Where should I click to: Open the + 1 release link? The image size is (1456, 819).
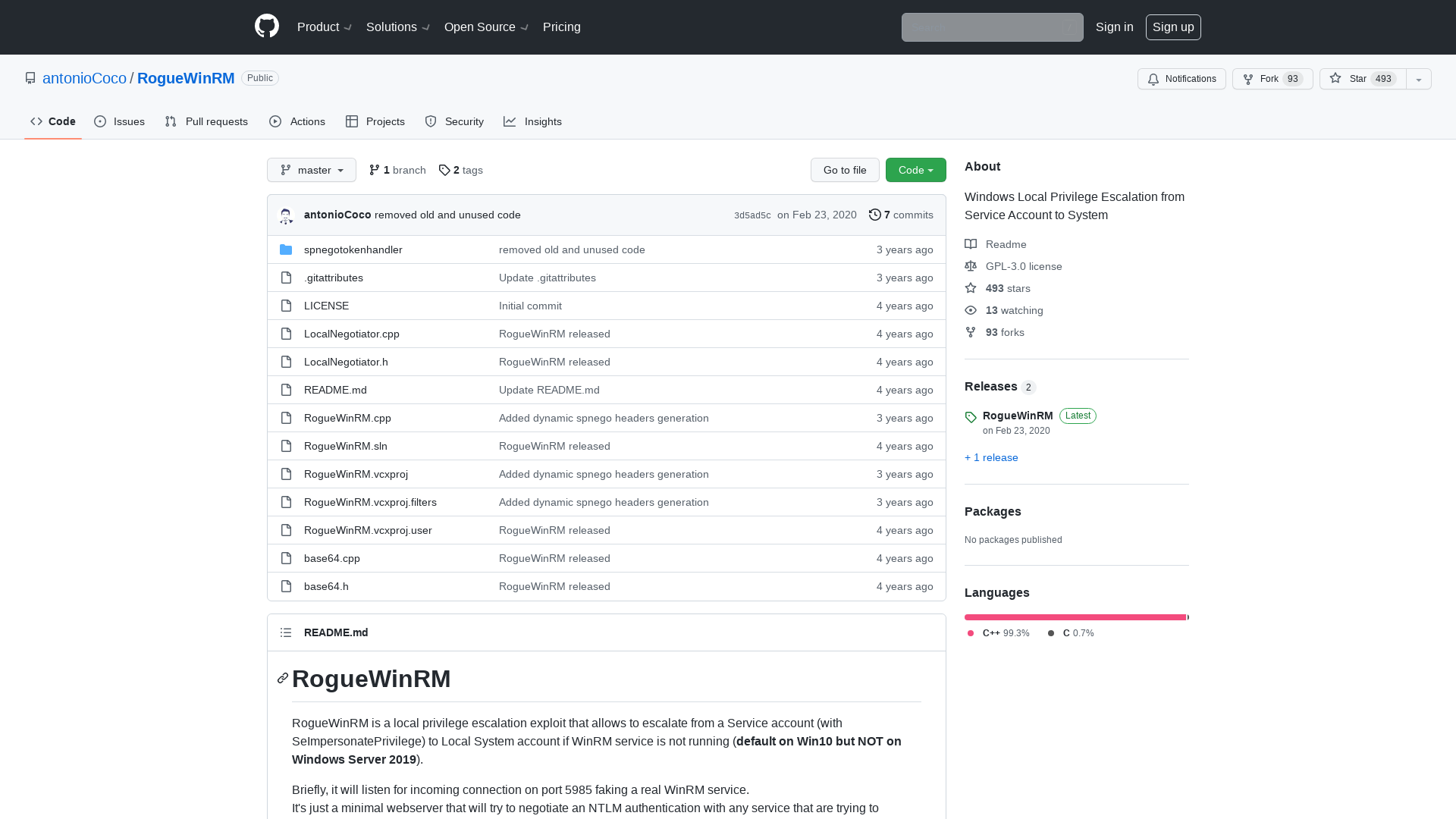coord(991,457)
